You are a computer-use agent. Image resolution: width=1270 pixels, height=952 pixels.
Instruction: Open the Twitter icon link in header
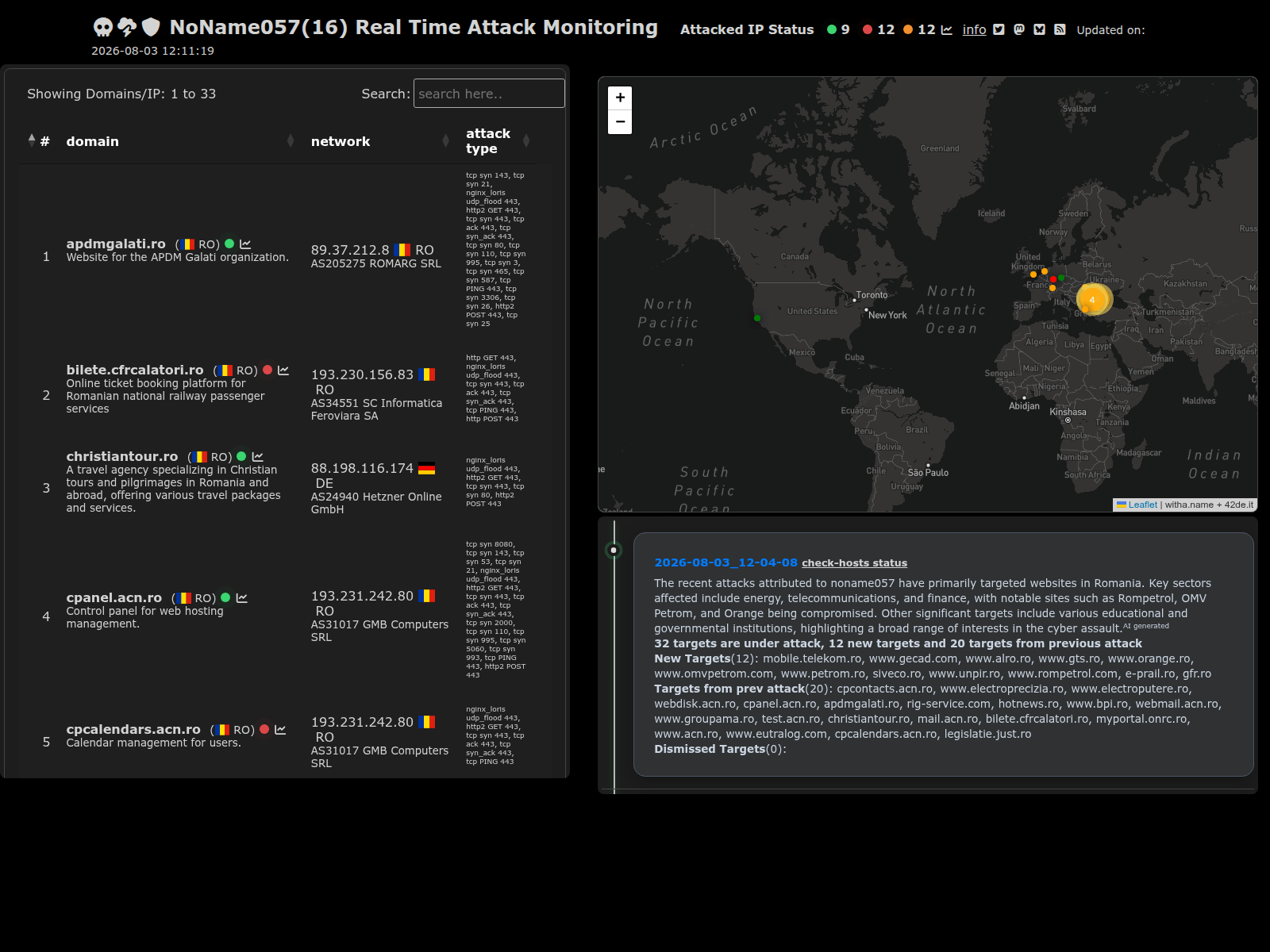pyautogui.click(x=999, y=30)
